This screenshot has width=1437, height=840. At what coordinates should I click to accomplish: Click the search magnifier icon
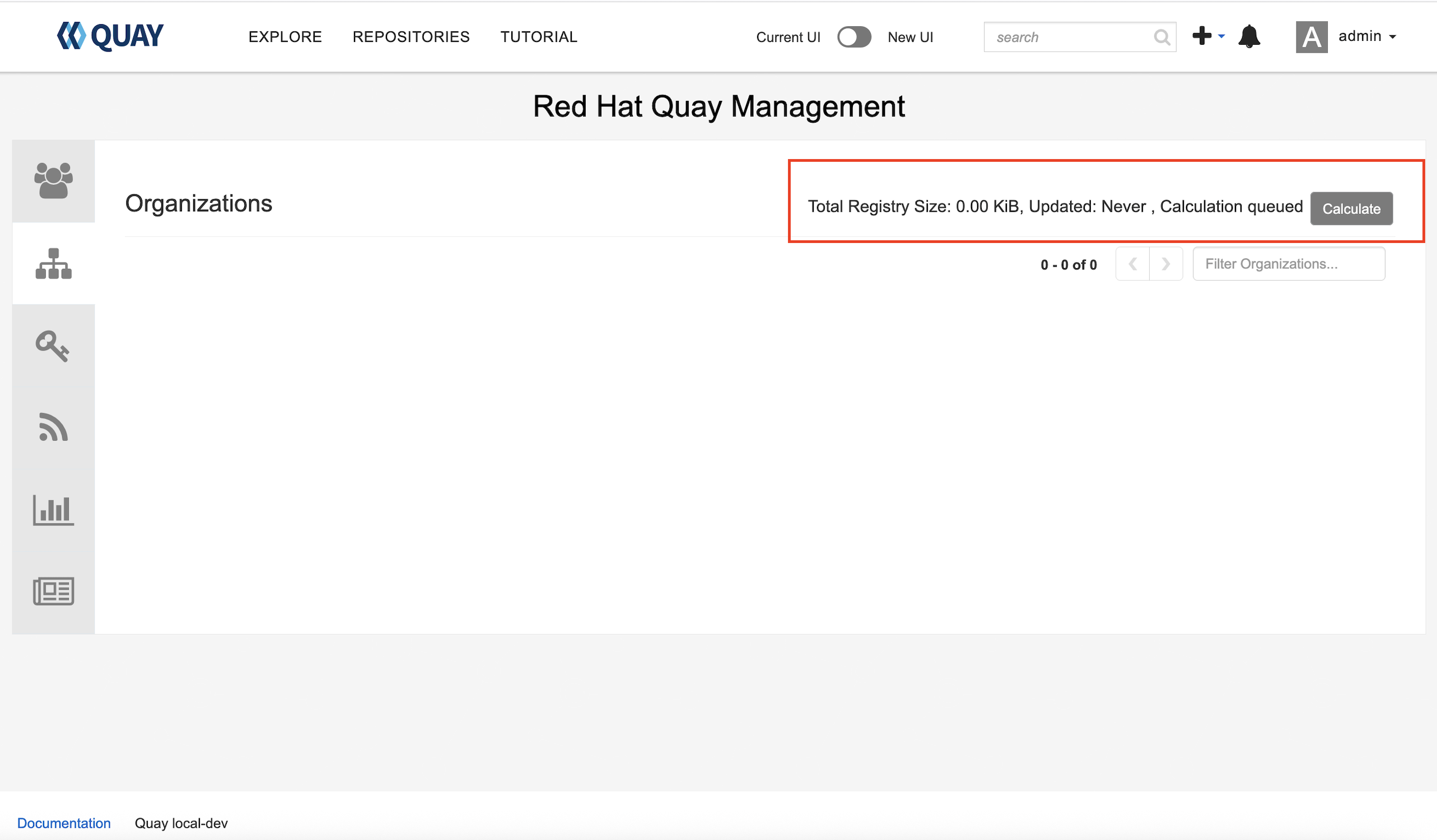(1161, 38)
